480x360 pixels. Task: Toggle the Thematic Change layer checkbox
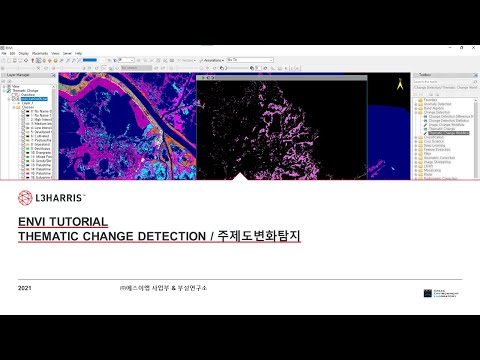(9, 91)
